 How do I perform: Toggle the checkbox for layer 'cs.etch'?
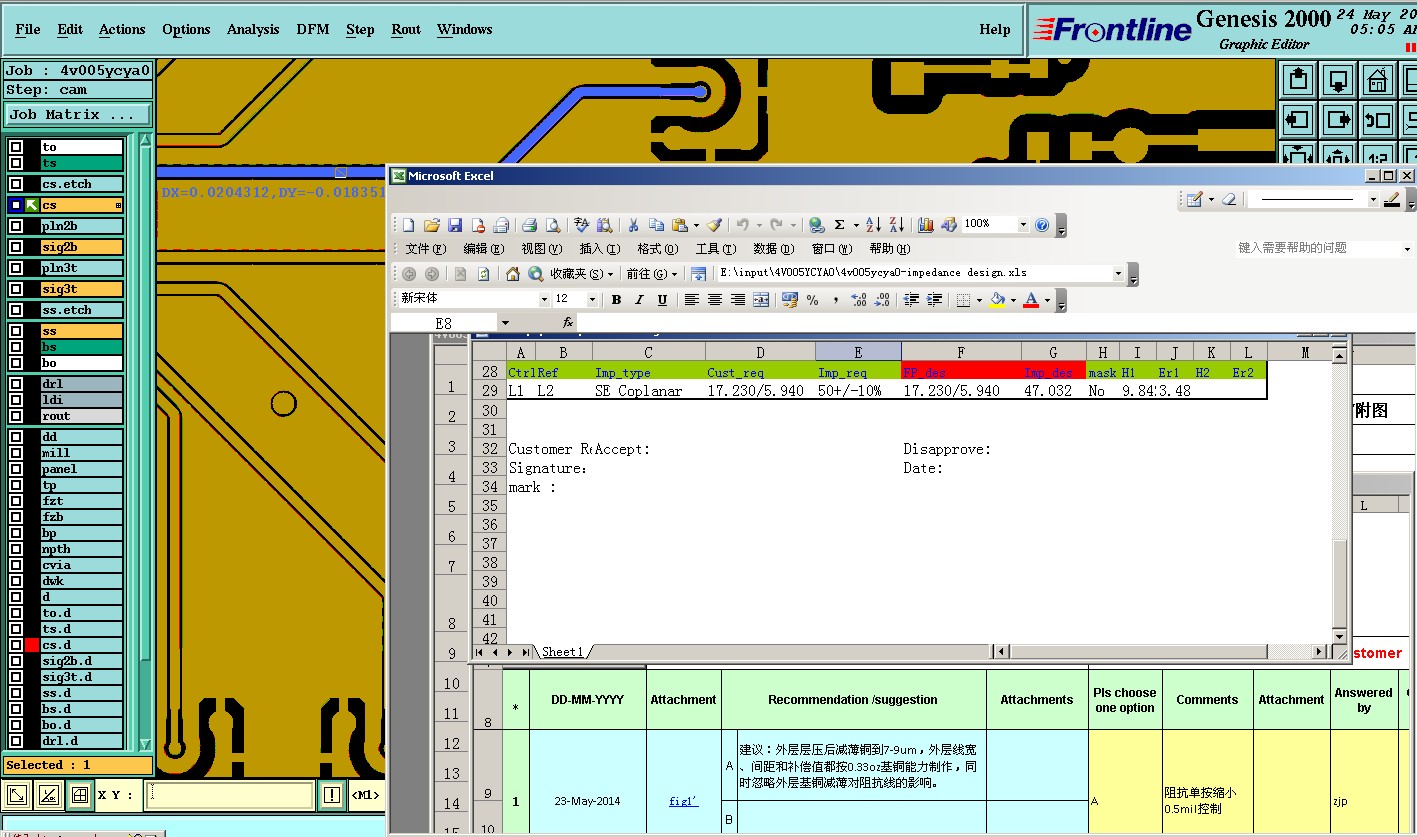(x=16, y=184)
